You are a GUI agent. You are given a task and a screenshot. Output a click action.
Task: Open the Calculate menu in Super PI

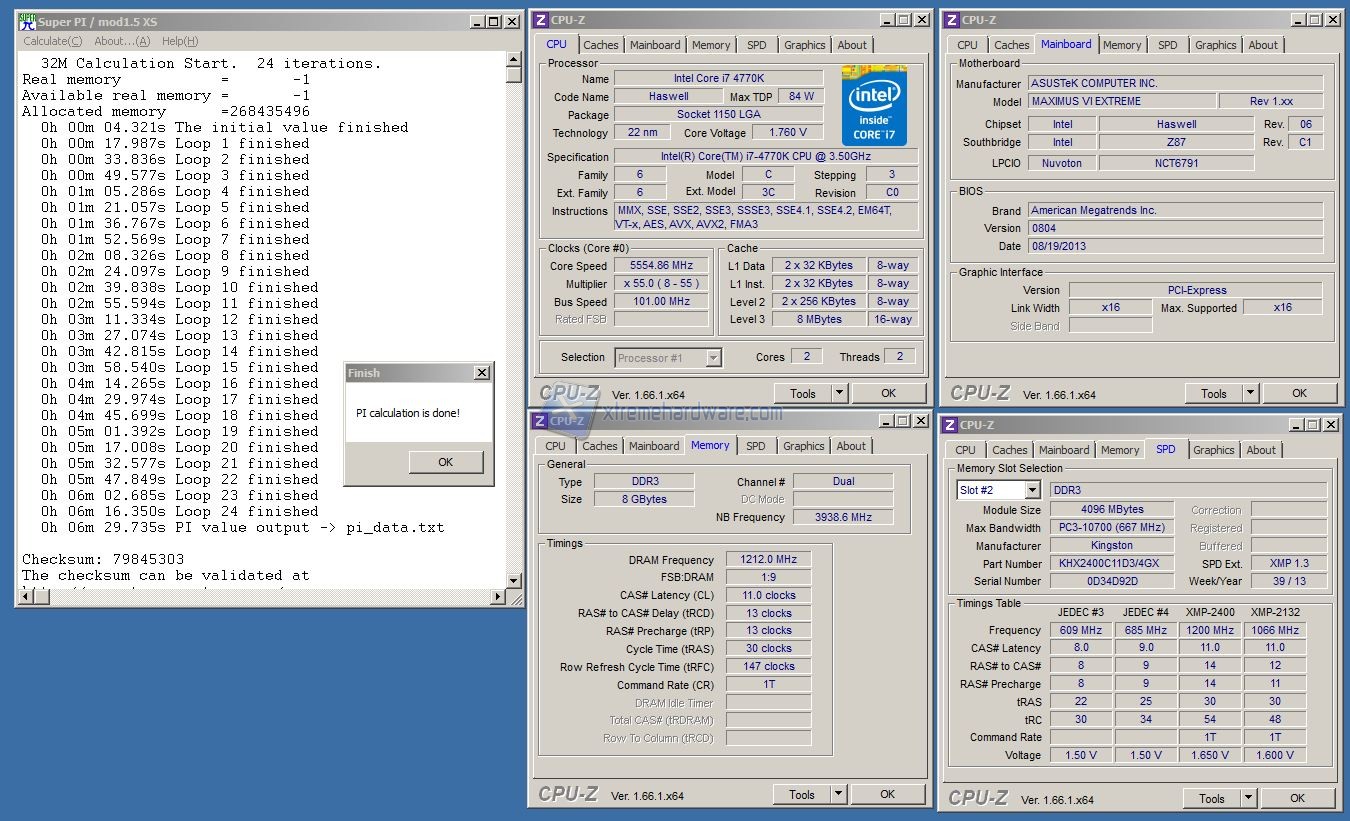(53, 41)
